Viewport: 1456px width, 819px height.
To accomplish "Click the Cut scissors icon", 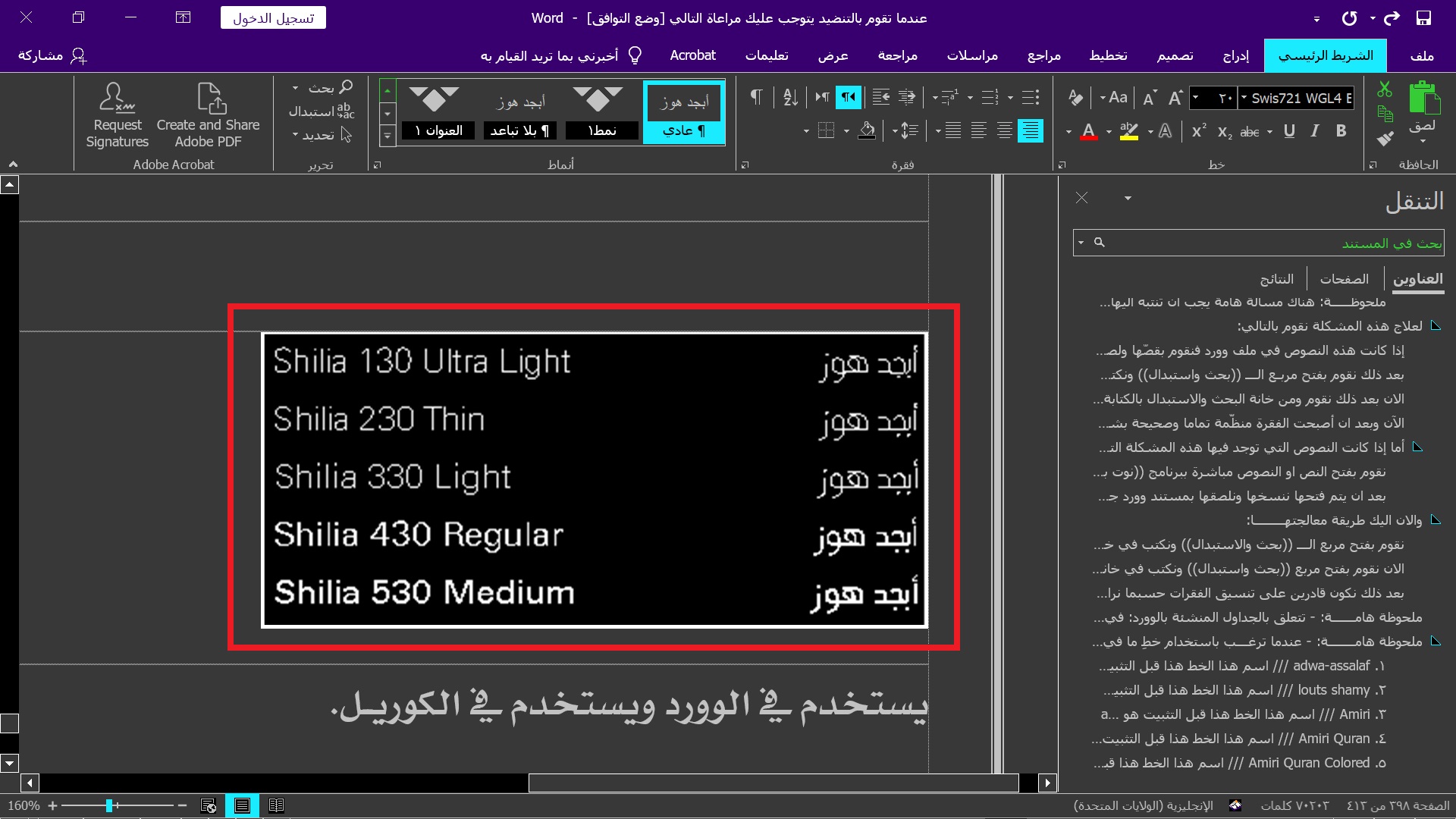I will click(x=1385, y=89).
